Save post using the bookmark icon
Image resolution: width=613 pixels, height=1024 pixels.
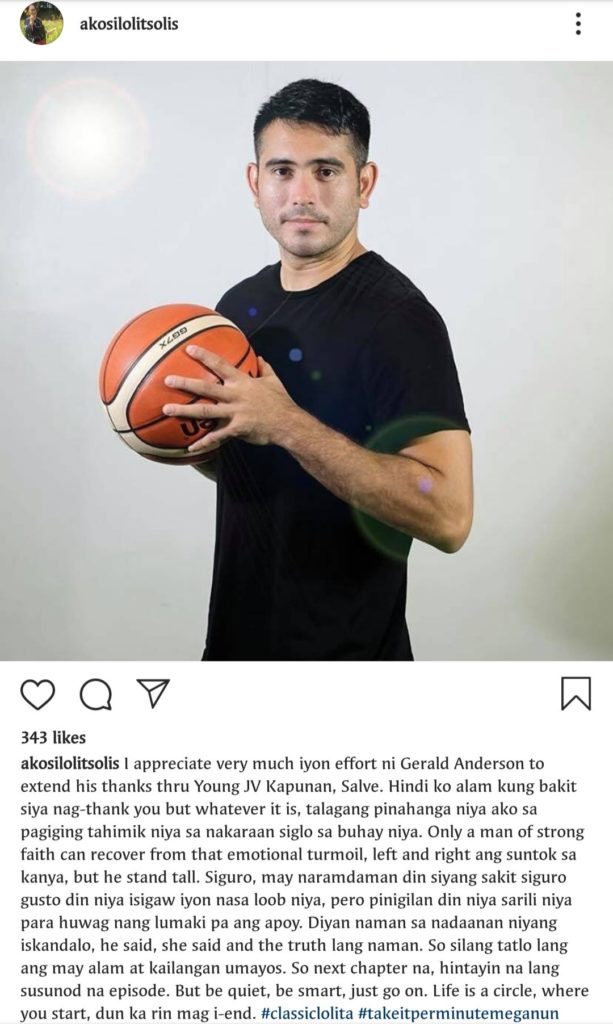576,693
